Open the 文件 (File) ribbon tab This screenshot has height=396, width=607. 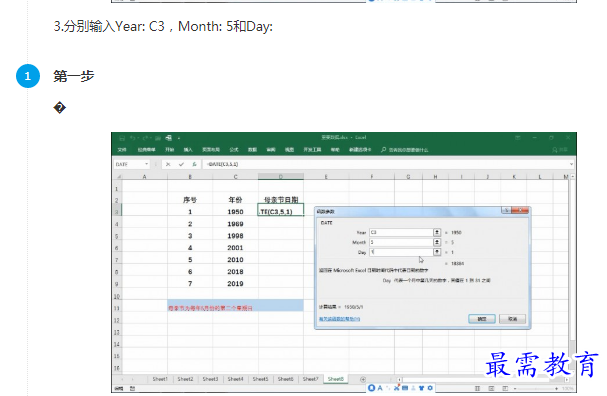[122, 150]
